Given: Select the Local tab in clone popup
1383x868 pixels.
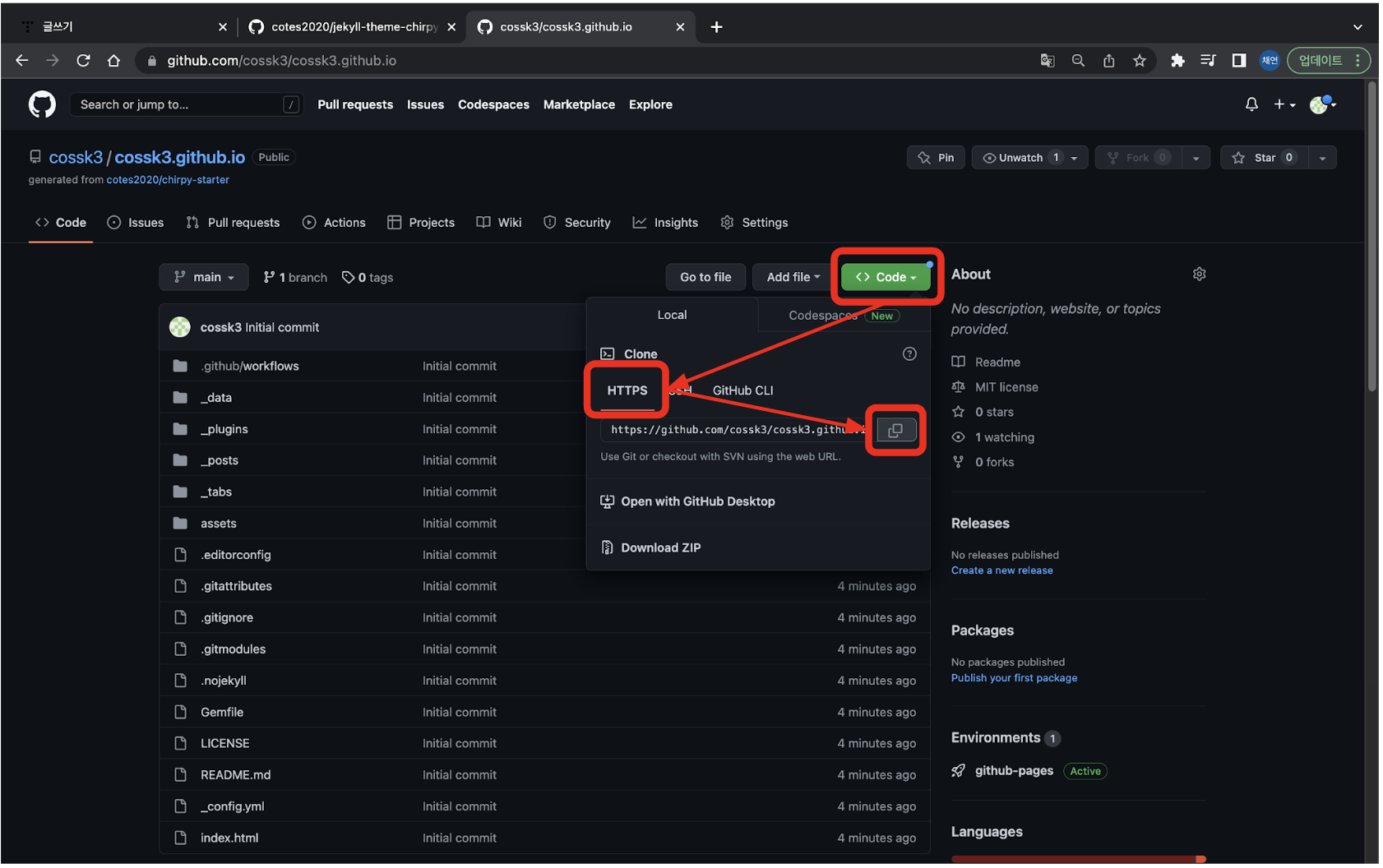Looking at the screenshot, I should point(672,315).
